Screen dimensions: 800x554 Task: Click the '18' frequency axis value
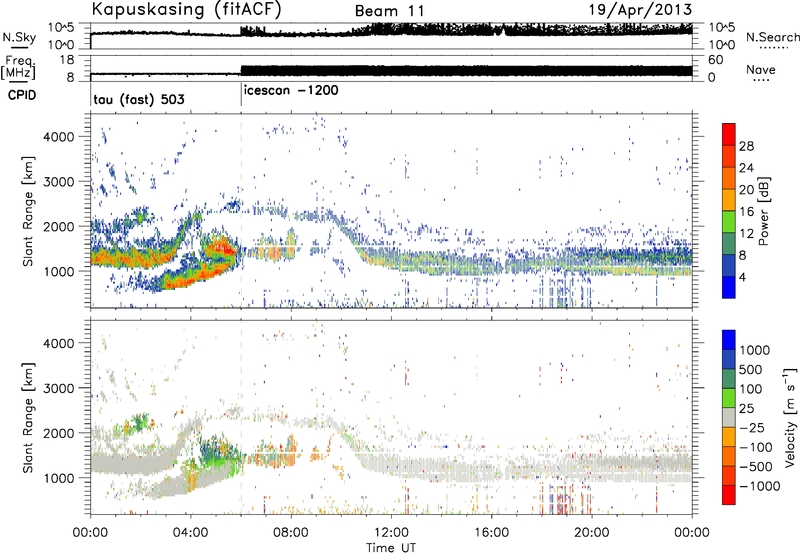67,60
